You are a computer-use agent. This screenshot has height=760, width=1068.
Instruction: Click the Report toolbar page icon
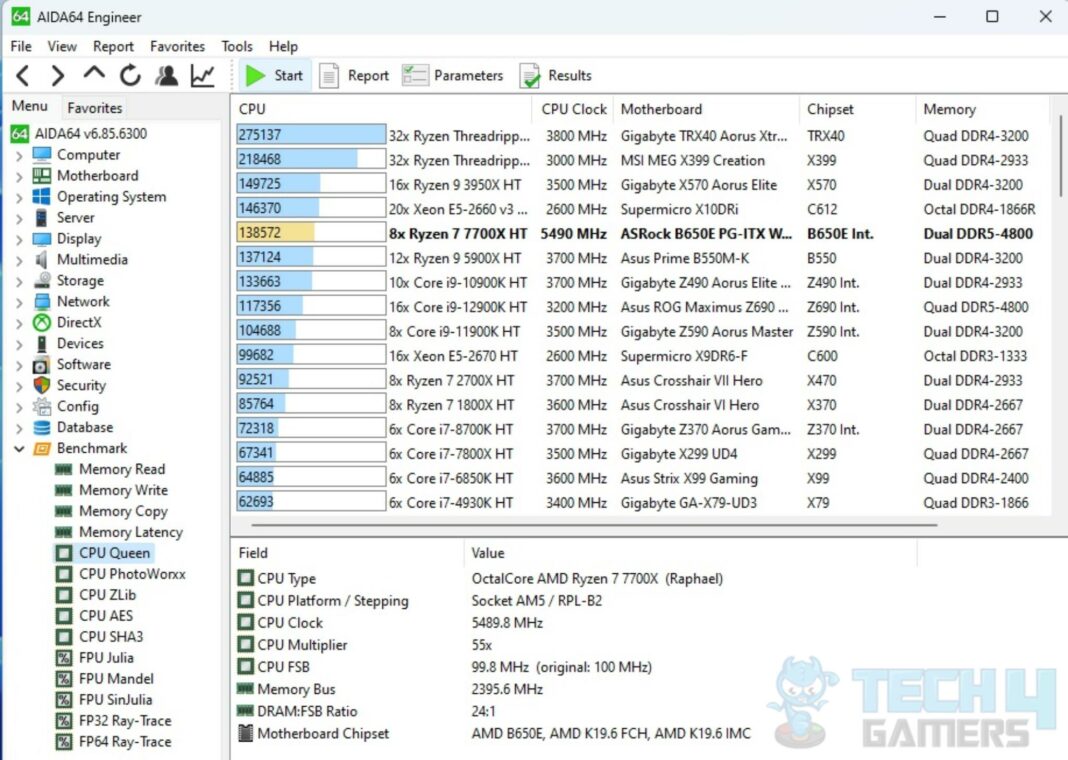(x=354, y=76)
